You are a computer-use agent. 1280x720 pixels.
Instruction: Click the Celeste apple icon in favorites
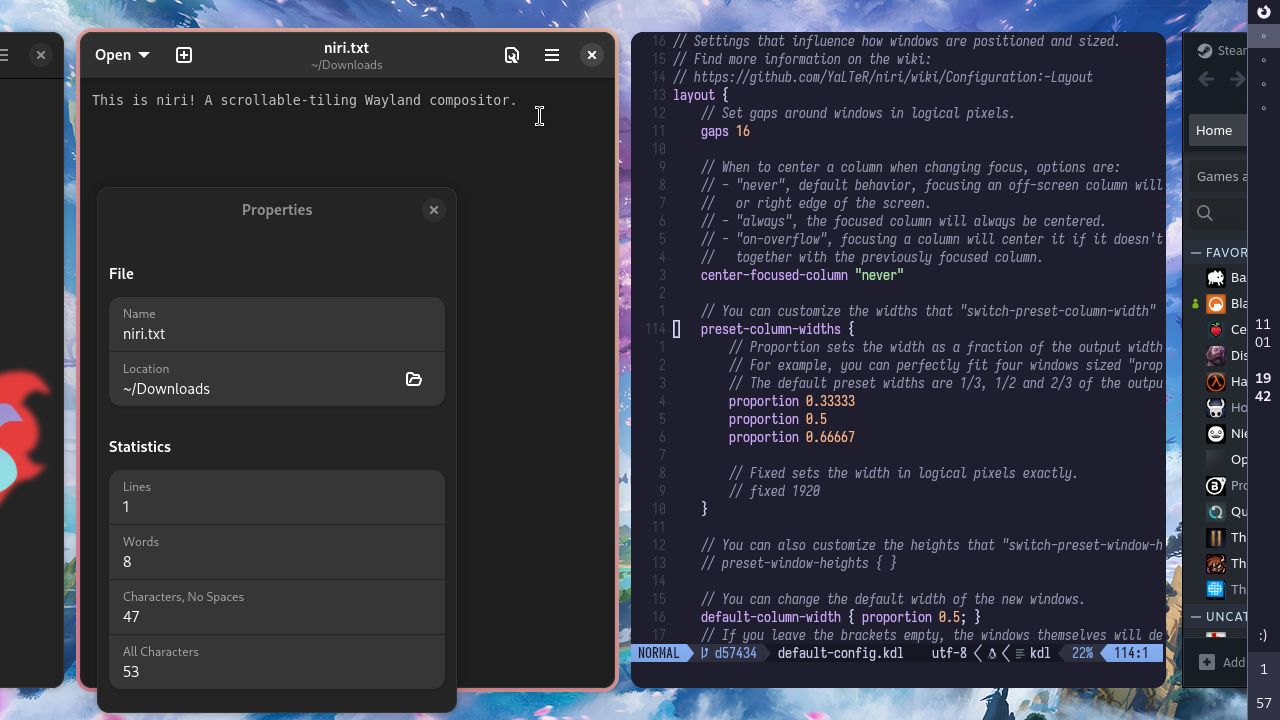[x=1215, y=329]
